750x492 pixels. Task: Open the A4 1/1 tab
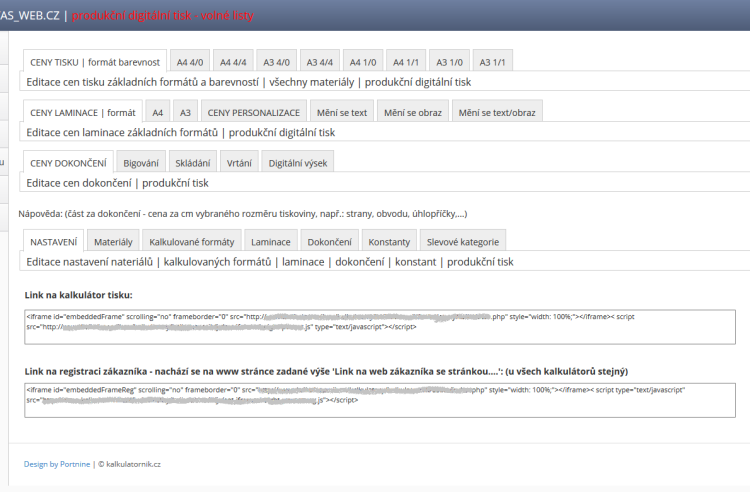click(x=406, y=62)
